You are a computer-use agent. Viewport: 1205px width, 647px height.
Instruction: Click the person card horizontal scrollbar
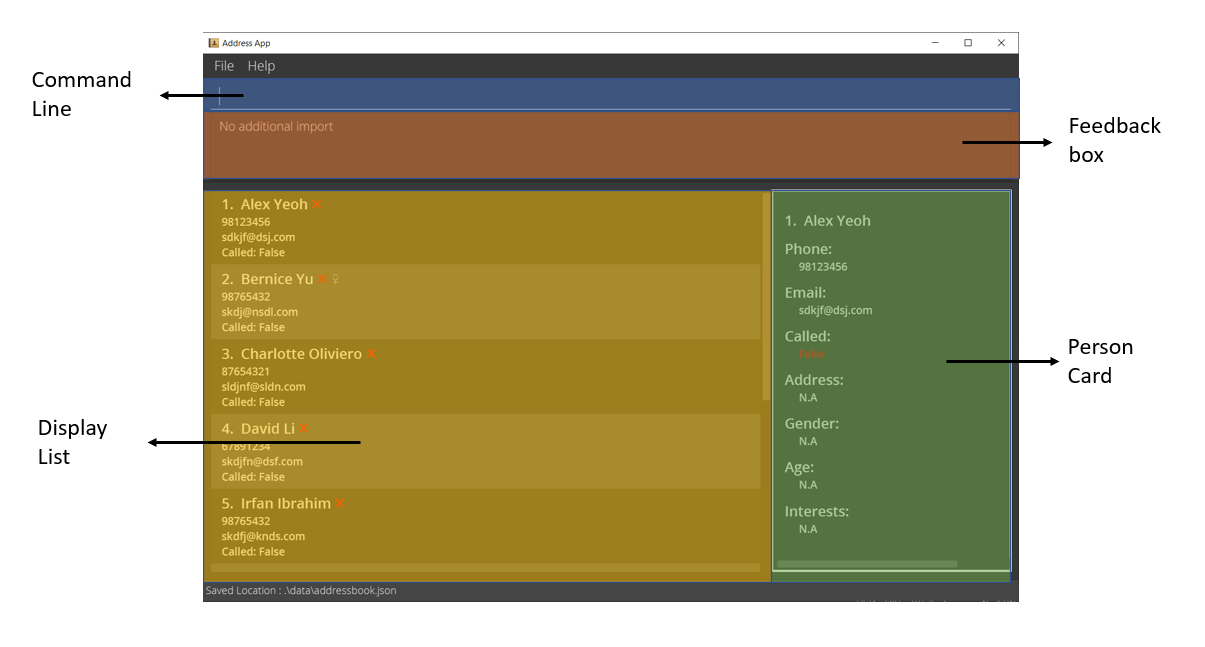tap(867, 564)
